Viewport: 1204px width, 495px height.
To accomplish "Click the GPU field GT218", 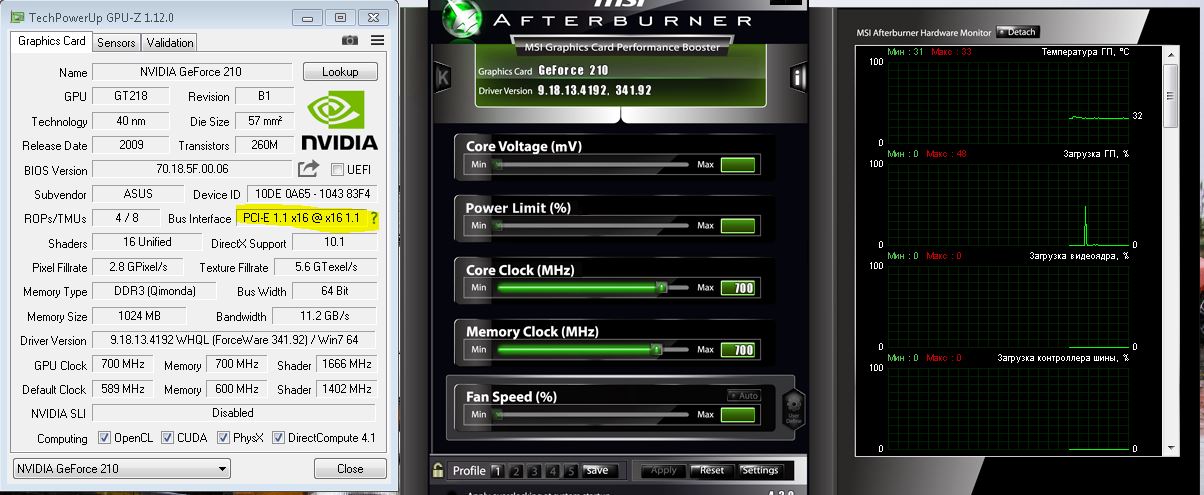I will tap(132, 97).
